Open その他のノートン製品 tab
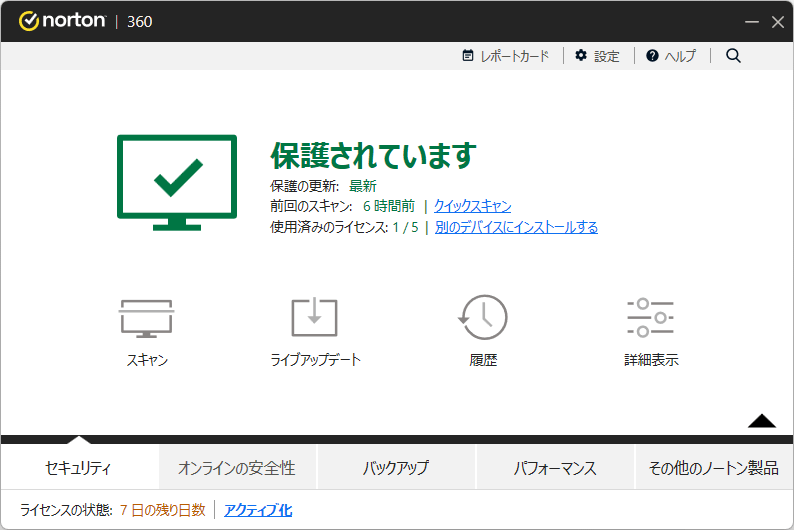The height and width of the screenshot is (530, 794). [713, 467]
